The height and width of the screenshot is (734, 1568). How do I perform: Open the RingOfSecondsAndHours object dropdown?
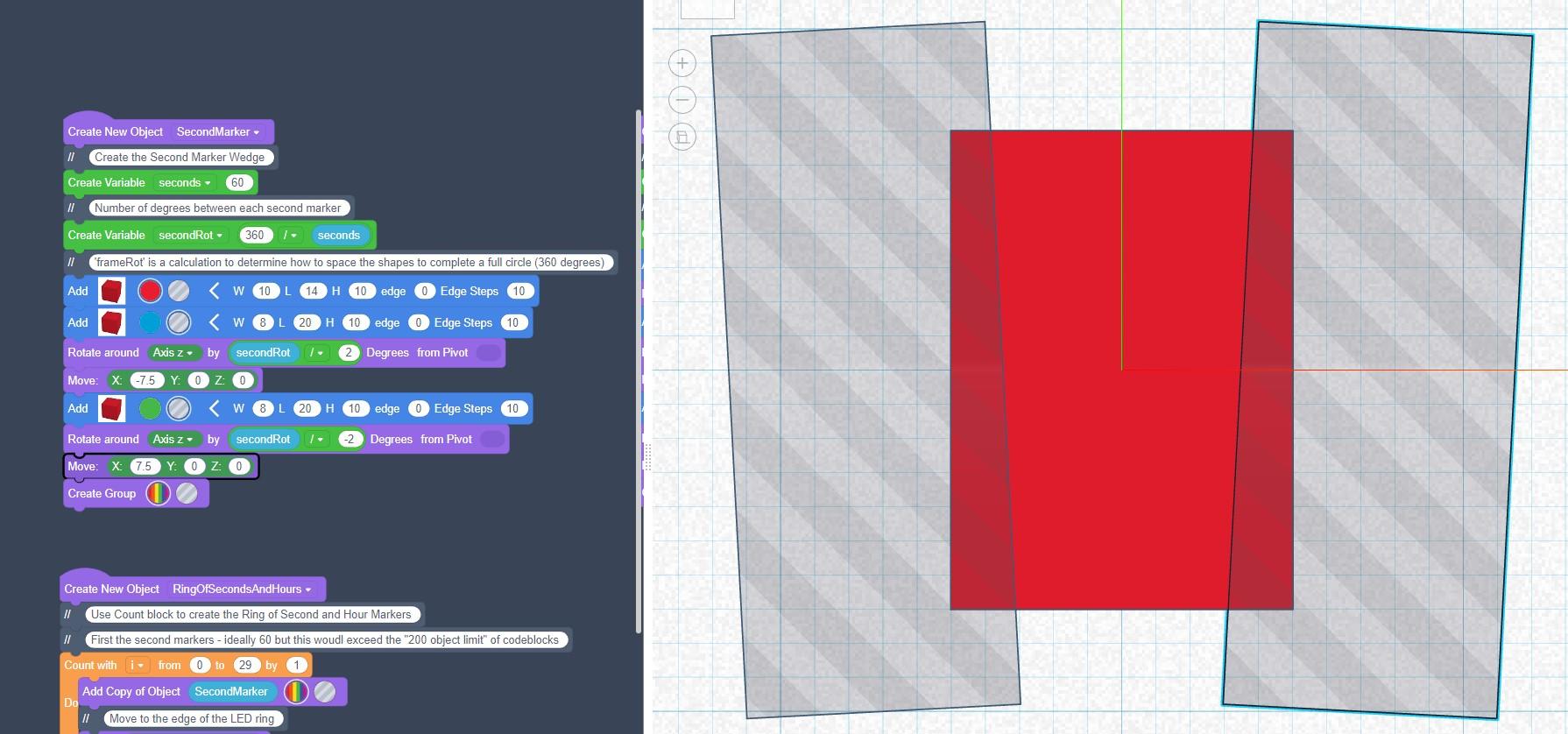click(242, 589)
